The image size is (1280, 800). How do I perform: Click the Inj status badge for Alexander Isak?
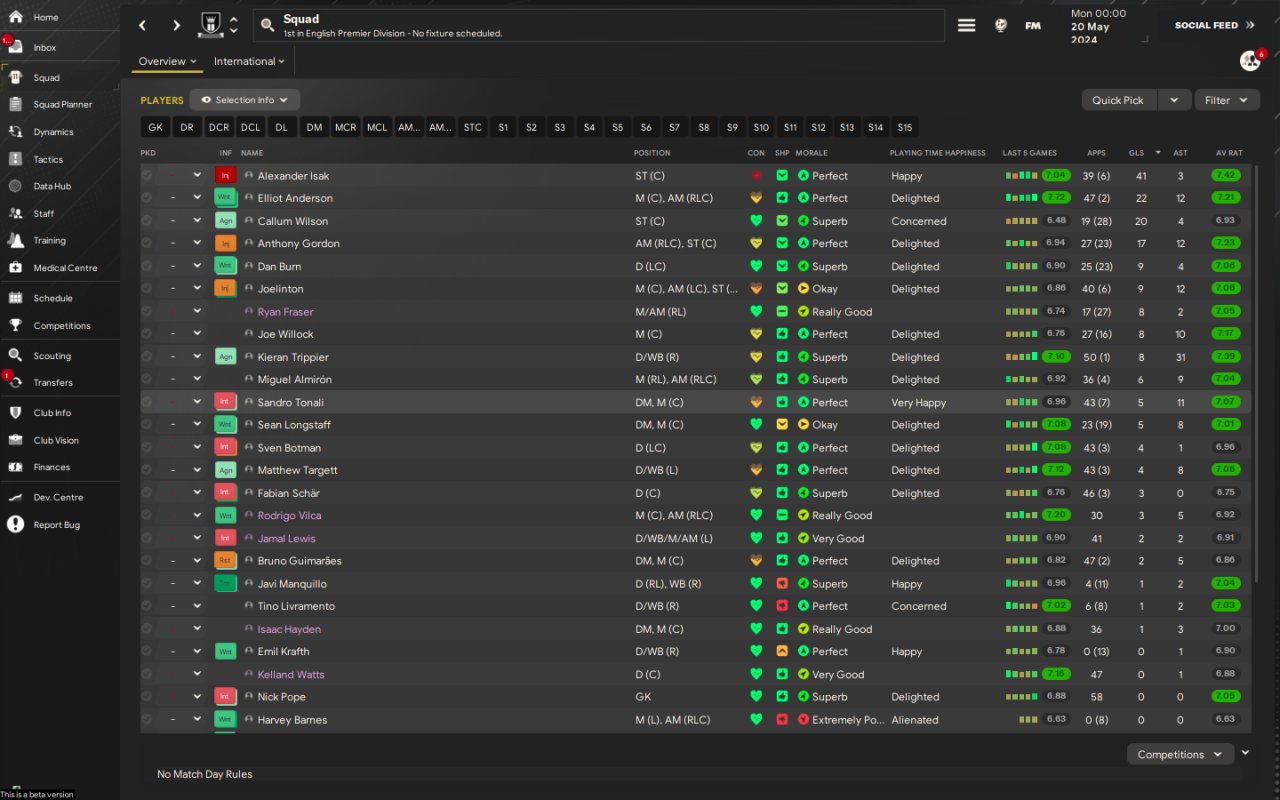(x=225, y=175)
